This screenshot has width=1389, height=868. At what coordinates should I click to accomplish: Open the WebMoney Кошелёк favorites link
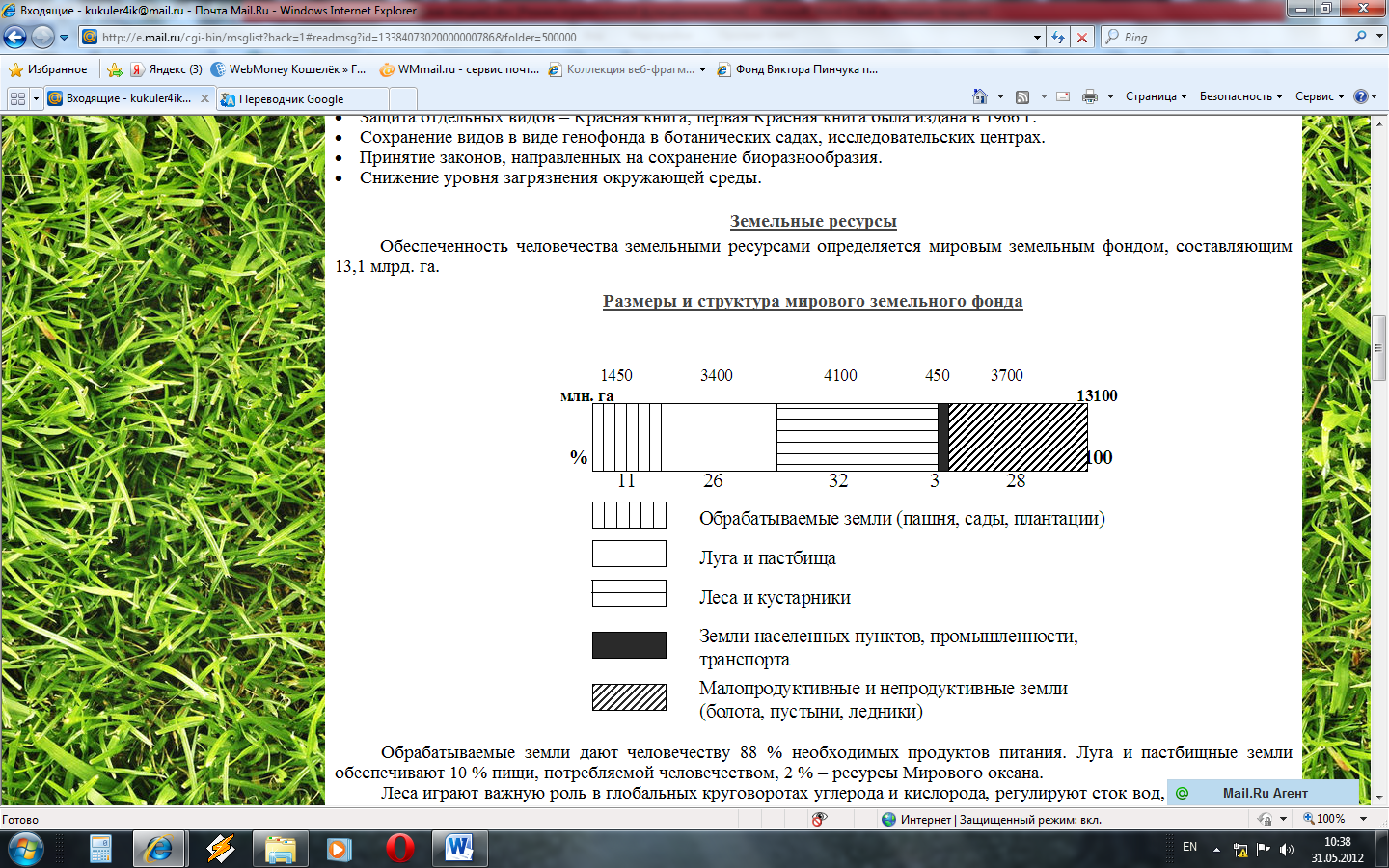[288, 69]
